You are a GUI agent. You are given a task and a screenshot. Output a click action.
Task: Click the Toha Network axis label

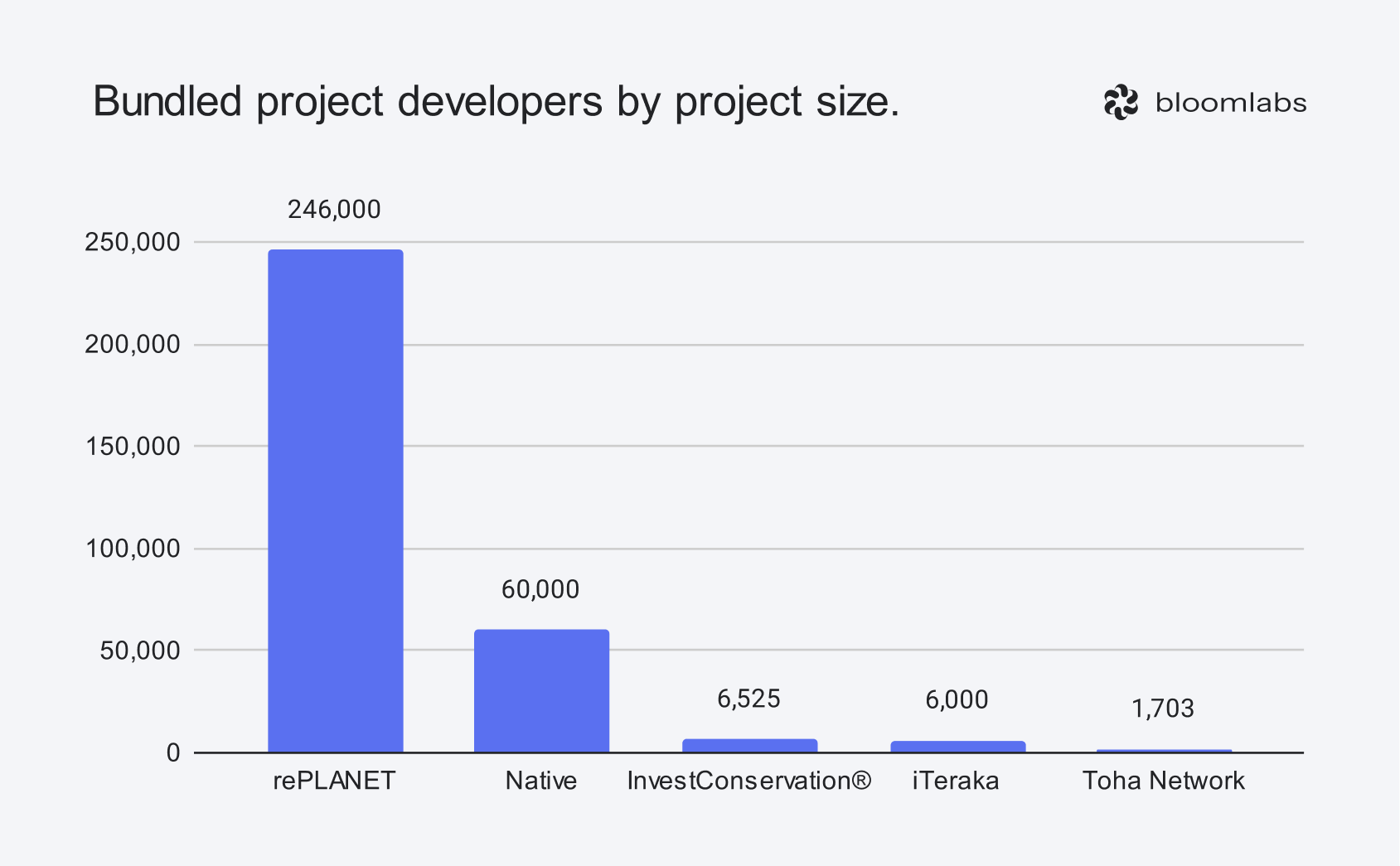1164,781
